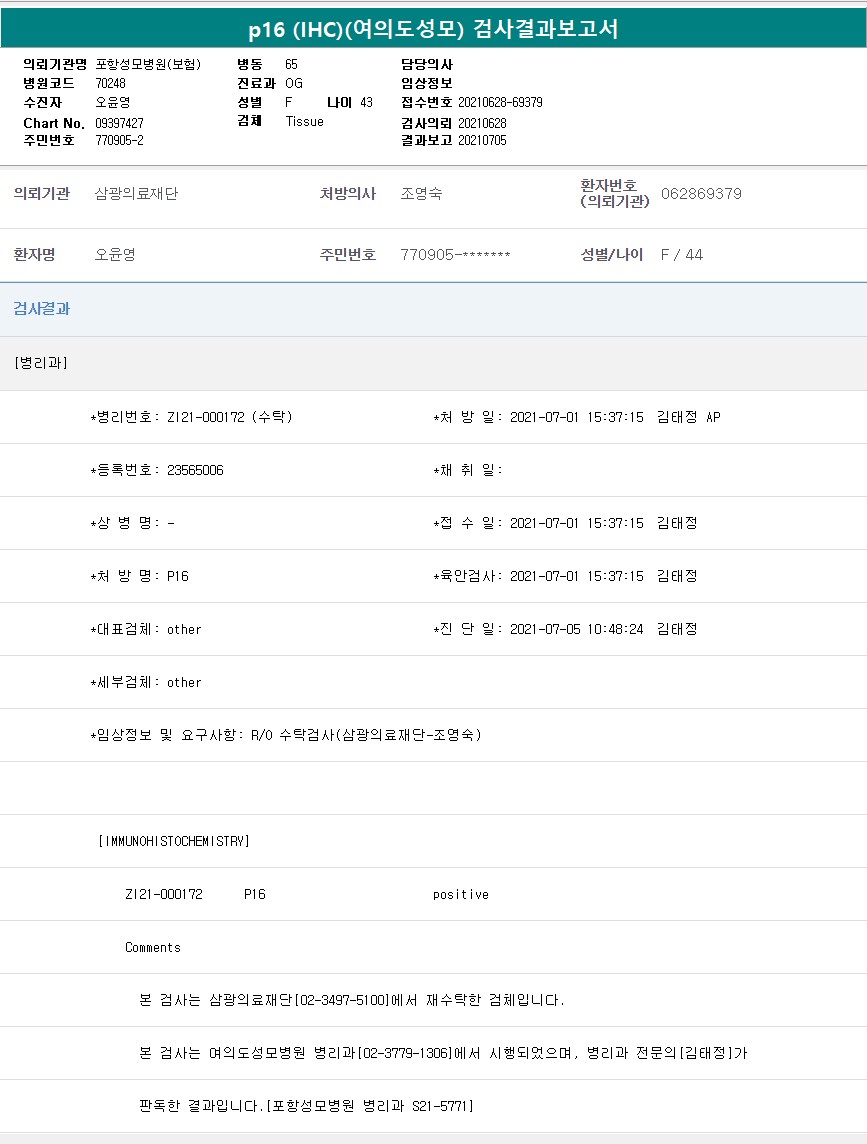Click the masked 주민번호 770905-*******
Screen dimensions: 867x1144
click(455, 255)
